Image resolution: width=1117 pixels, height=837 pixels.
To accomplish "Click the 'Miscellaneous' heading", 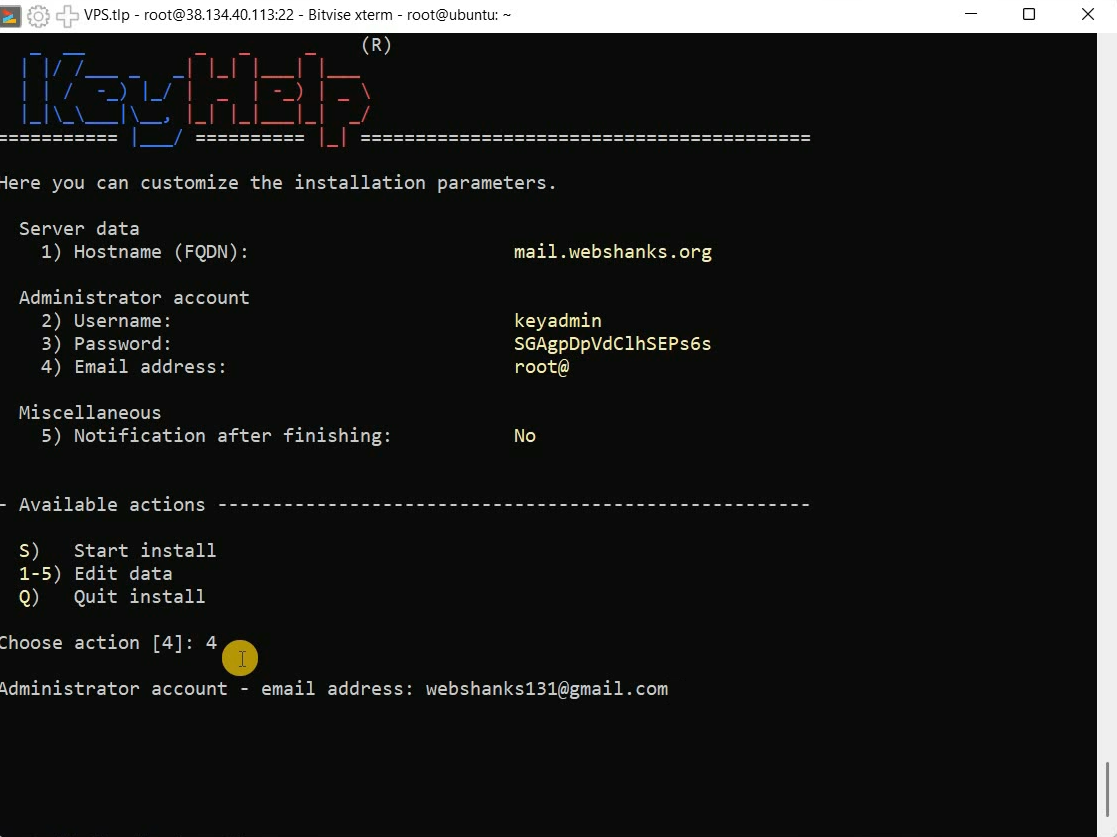I will click(x=90, y=412).
